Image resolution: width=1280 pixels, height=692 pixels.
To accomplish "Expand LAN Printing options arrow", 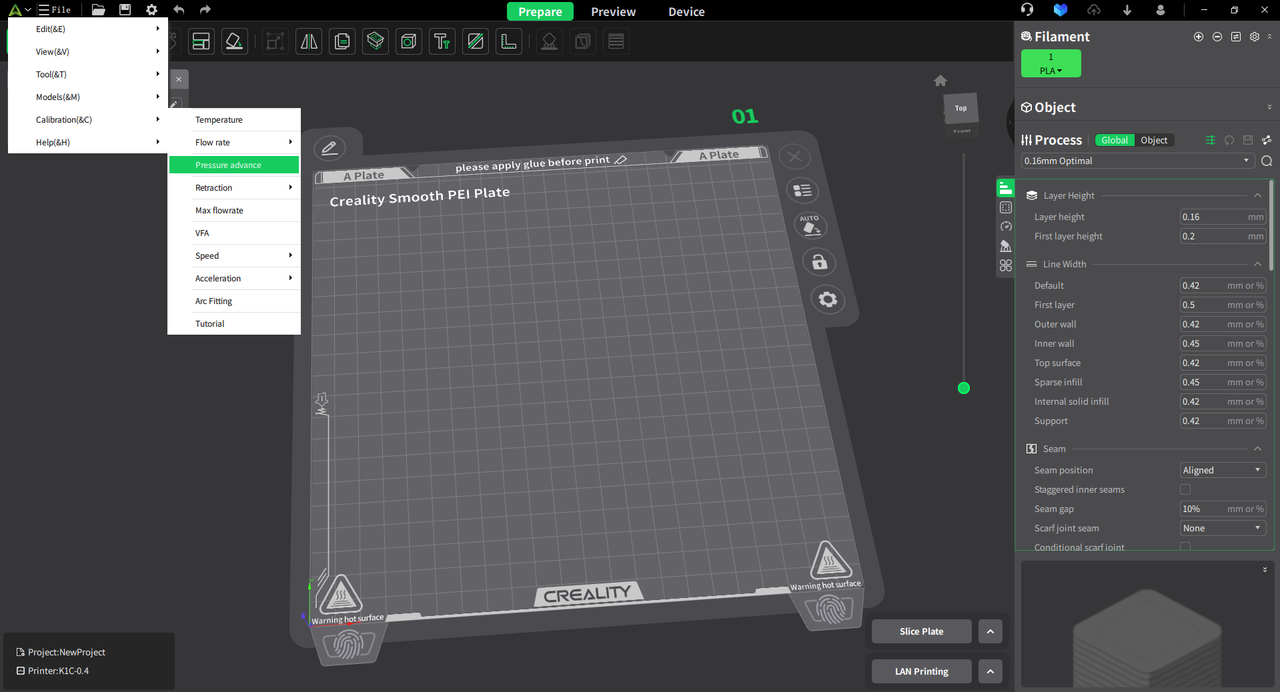I will coord(989,671).
